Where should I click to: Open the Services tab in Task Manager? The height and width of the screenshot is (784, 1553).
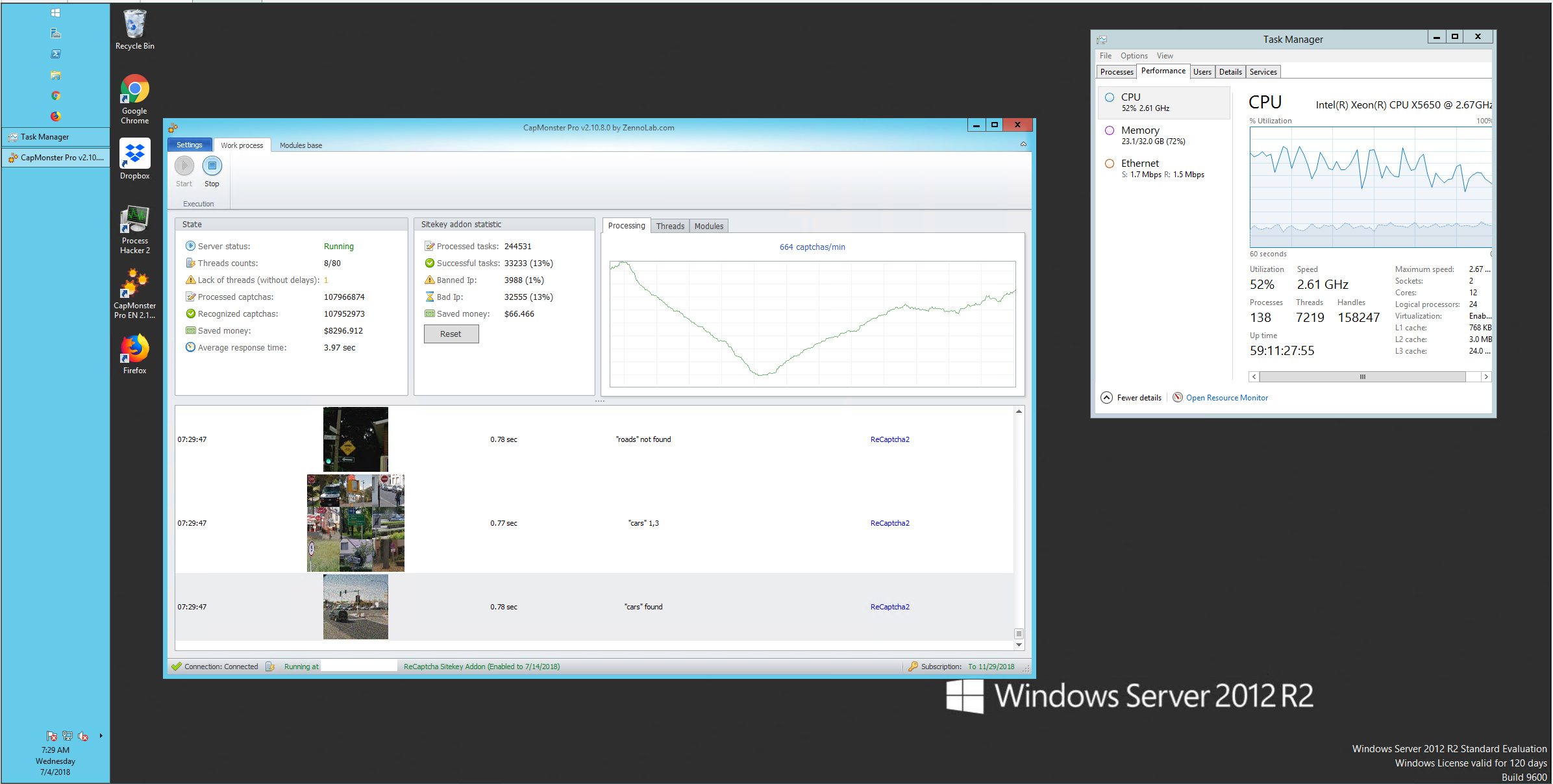1263,72
